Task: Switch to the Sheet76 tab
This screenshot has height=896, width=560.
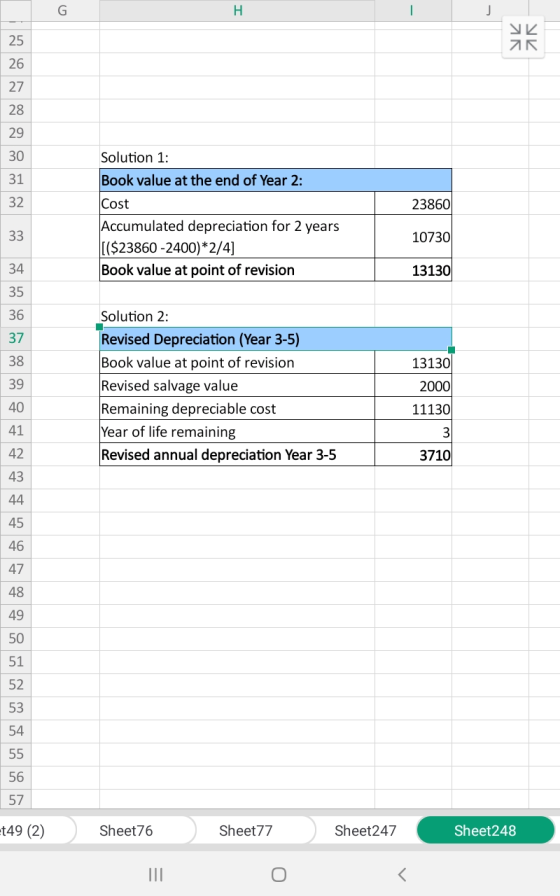Action: [126, 830]
